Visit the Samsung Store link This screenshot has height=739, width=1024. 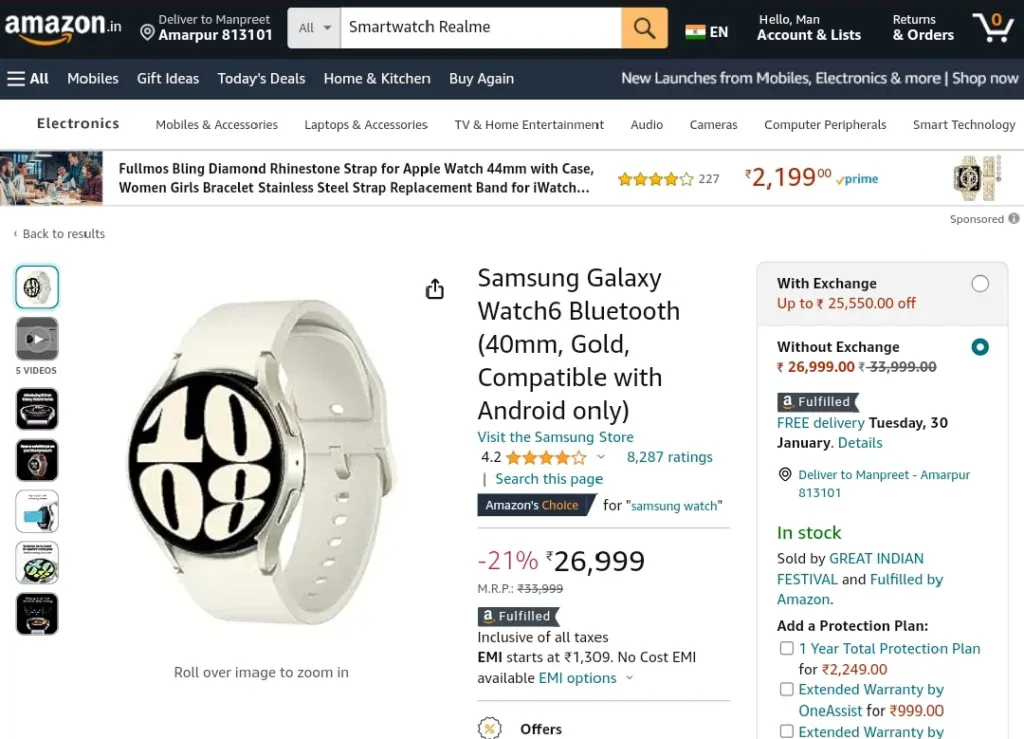click(555, 437)
